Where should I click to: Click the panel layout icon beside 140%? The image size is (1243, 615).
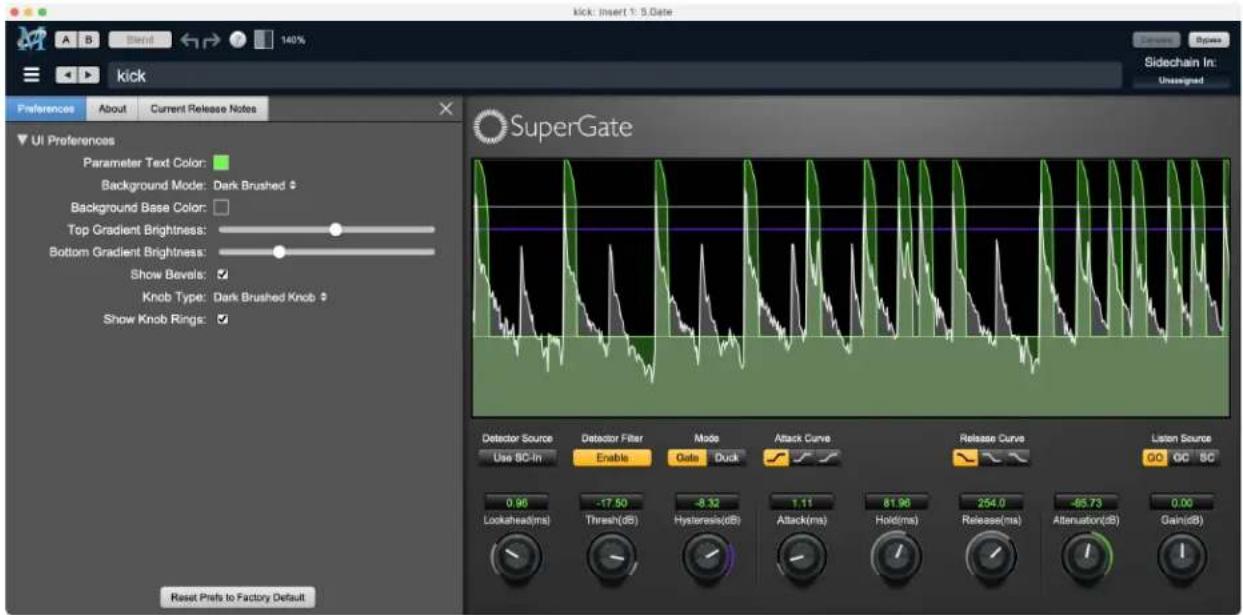pyautogui.click(x=263, y=41)
